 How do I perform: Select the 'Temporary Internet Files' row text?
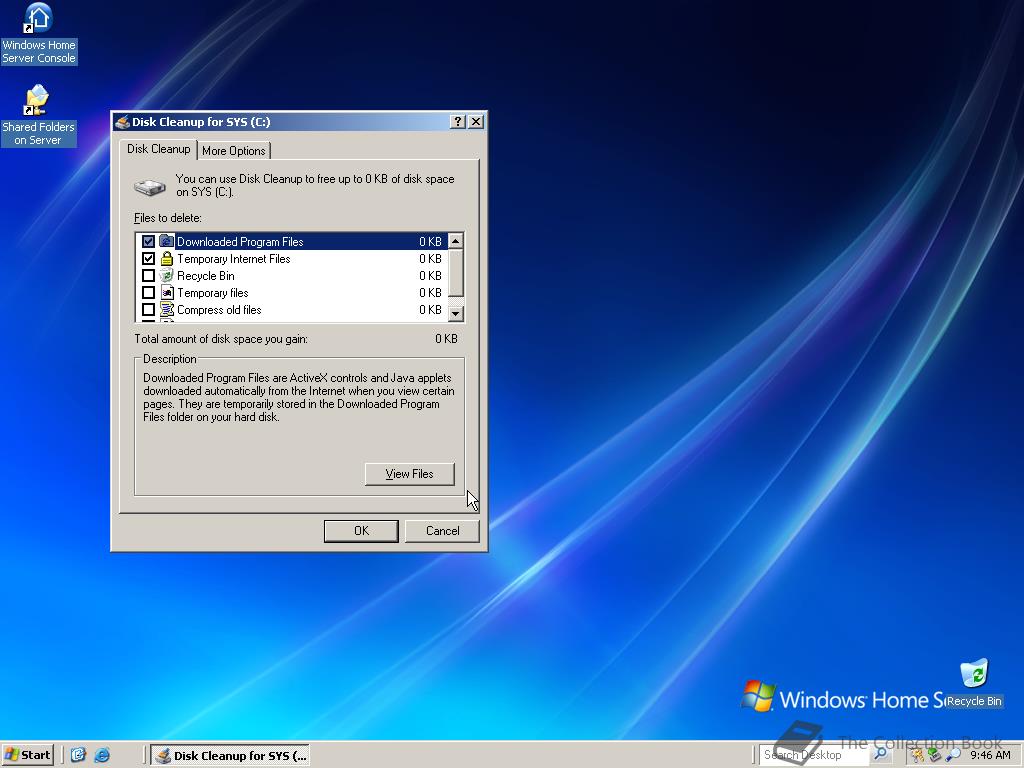[x=234, y=259]
